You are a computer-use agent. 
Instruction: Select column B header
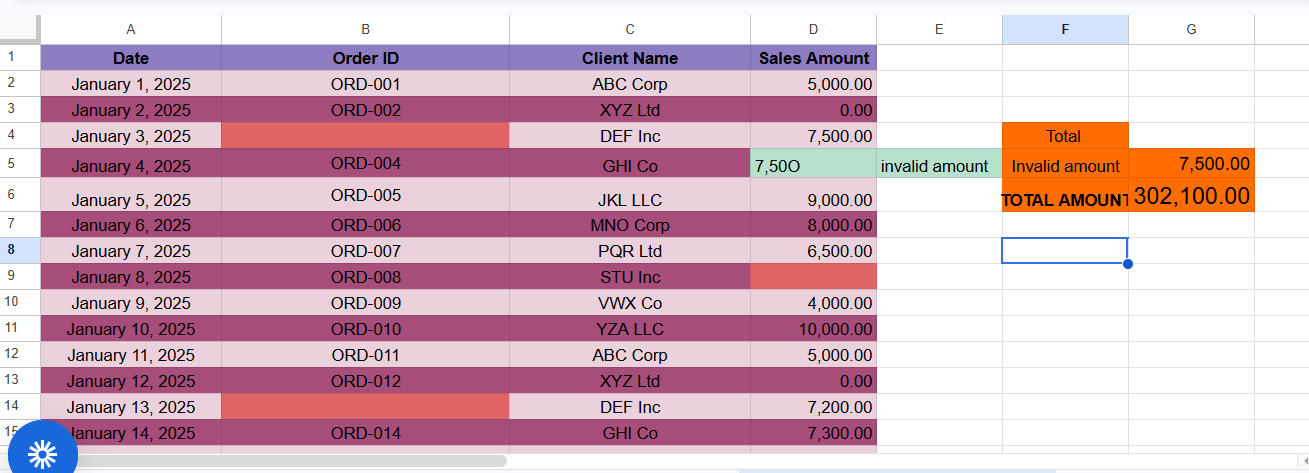(x=365, y=30)
